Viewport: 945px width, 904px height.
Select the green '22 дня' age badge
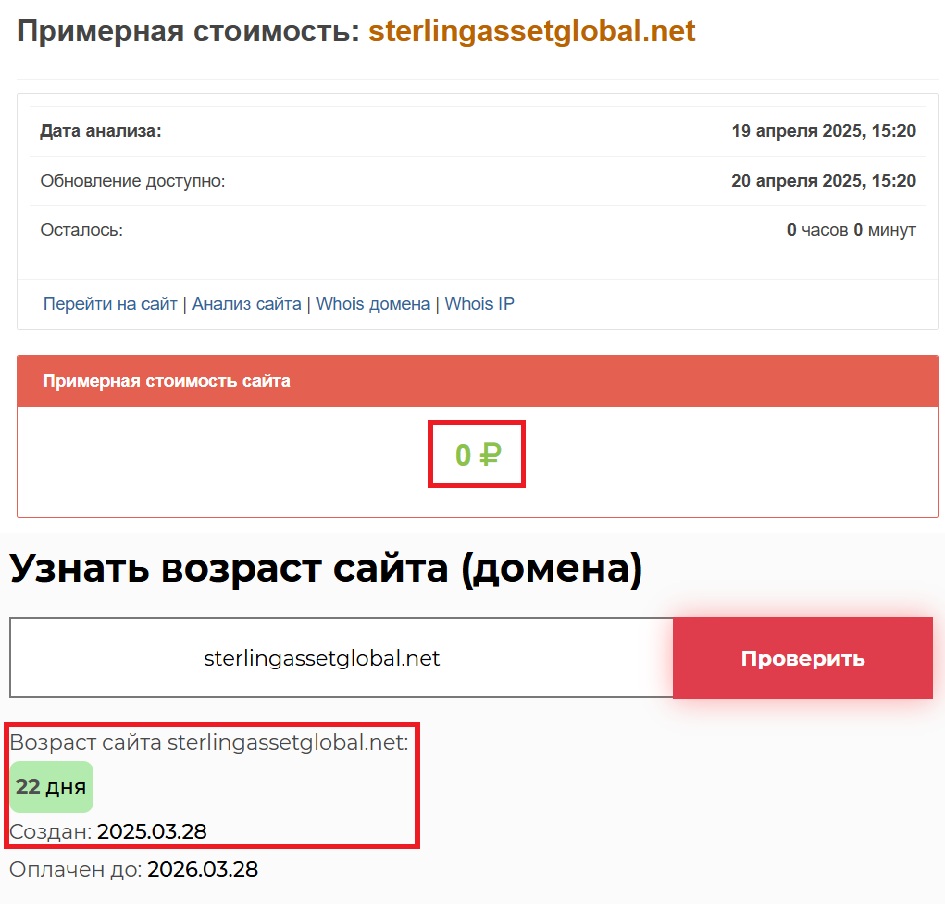coord(51,787)
